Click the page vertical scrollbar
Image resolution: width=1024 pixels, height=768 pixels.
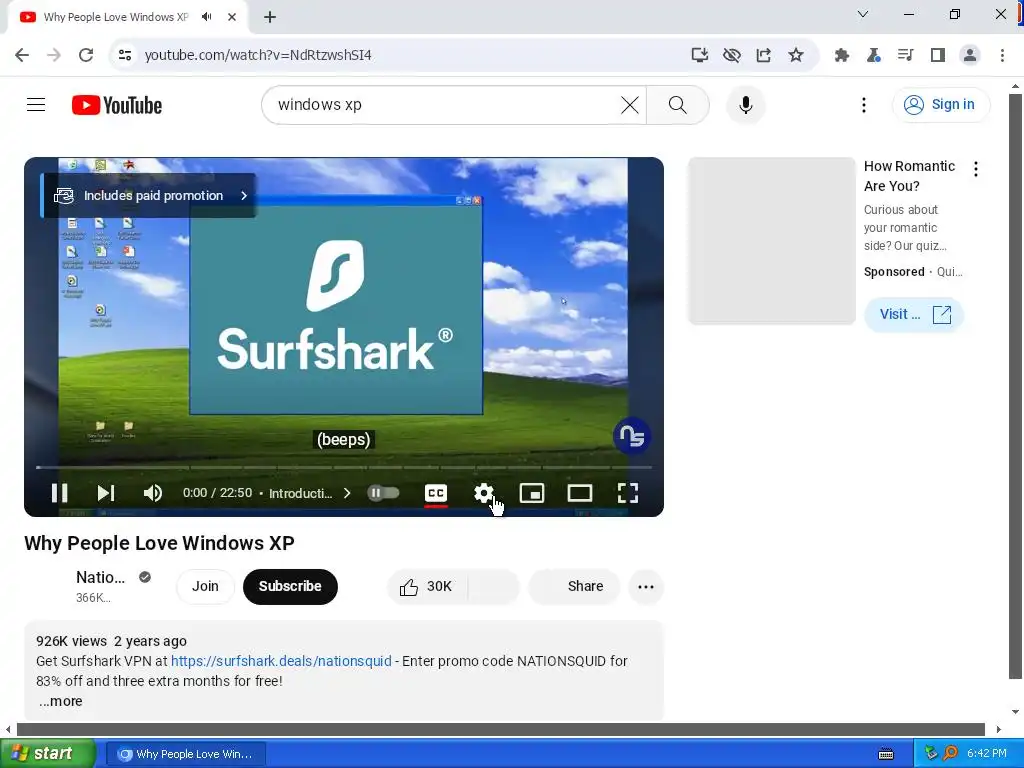[x=1015, y=387]
